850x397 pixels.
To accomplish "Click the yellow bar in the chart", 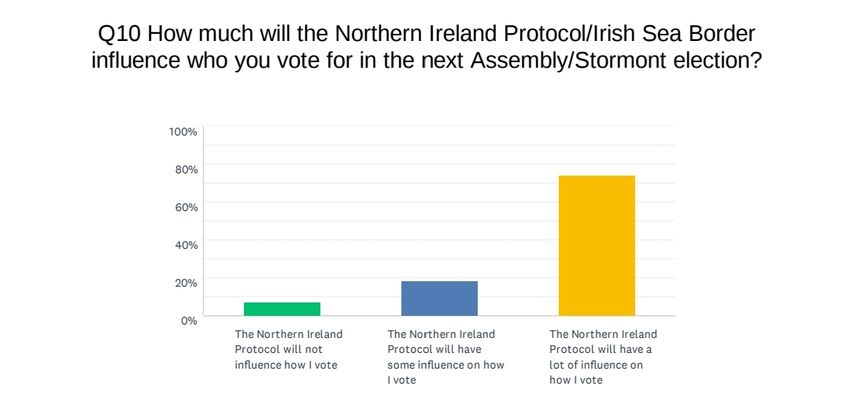I will [597, 246].
